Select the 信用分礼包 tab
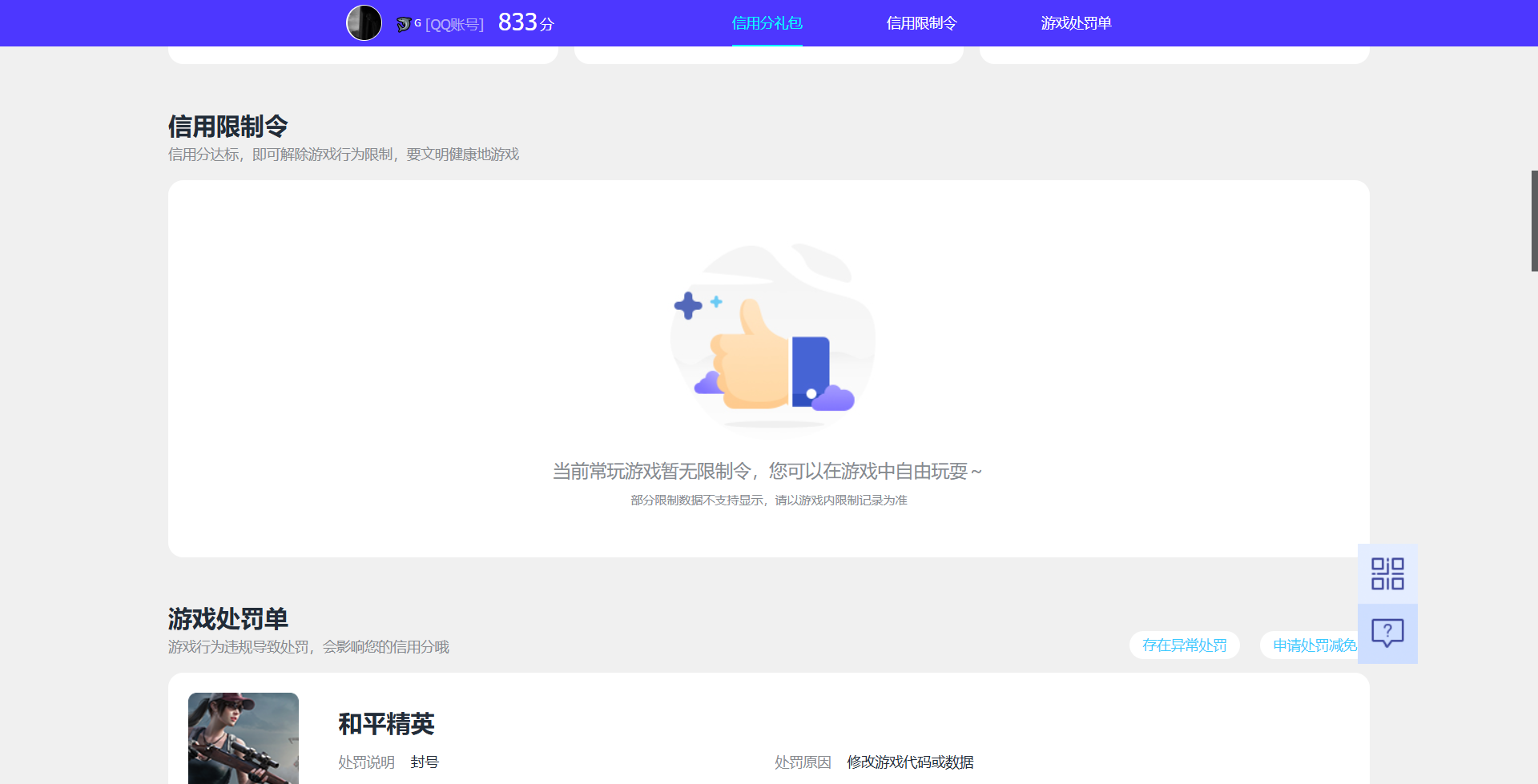 coord(766,23)
